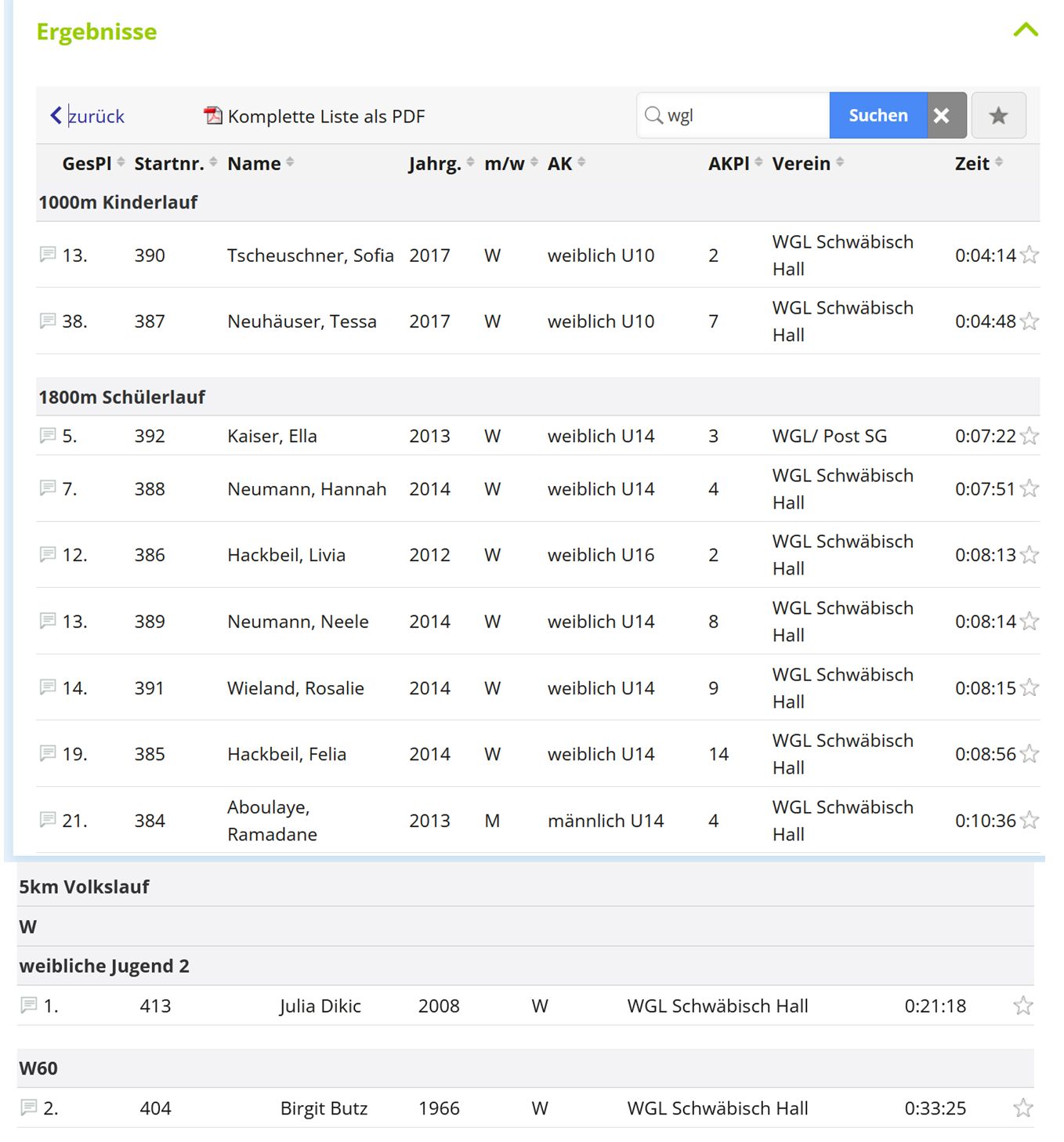Show favorites with the filled star button
1064x1142 pixels.
tap(998, 116)
